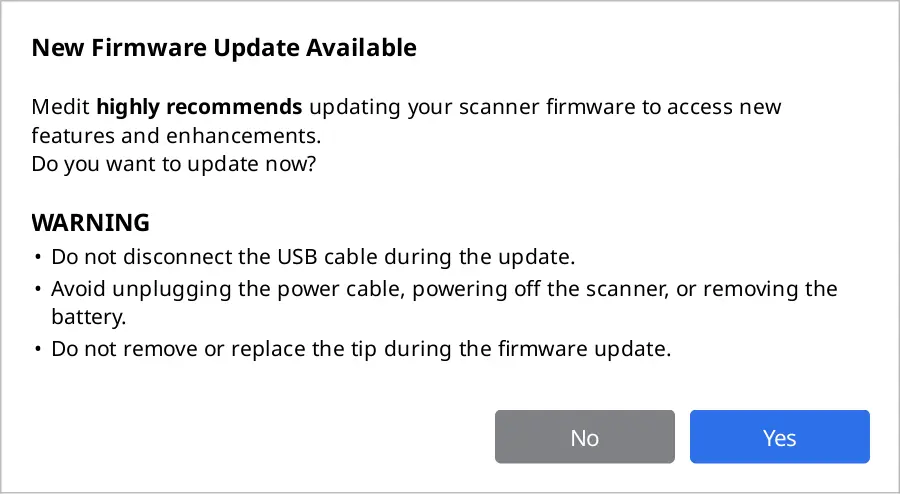
Task: Click 'Do you want to update now?' text
Action: point(174,164)
